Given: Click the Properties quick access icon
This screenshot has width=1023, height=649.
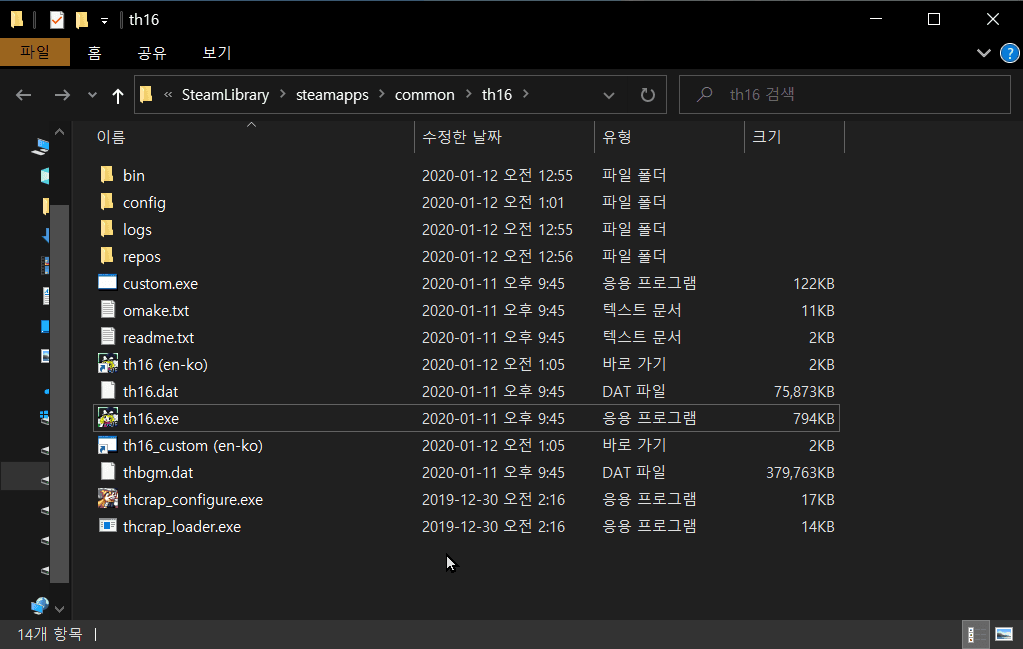Looking at the screenshot, I should [x=57, y=20].
